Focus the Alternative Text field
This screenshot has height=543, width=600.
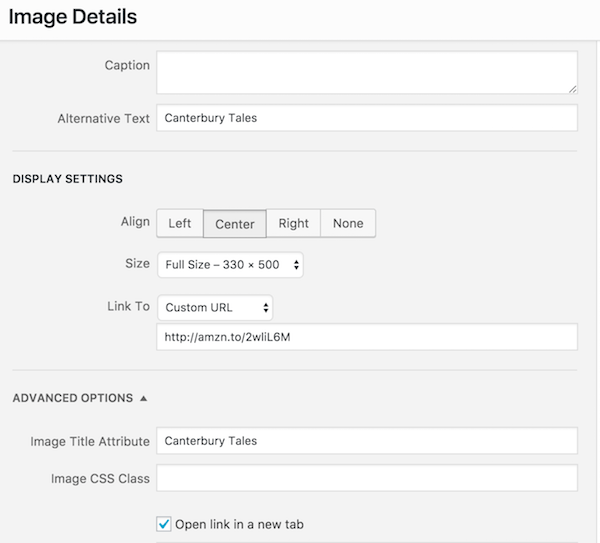click(x=366, y=118)
